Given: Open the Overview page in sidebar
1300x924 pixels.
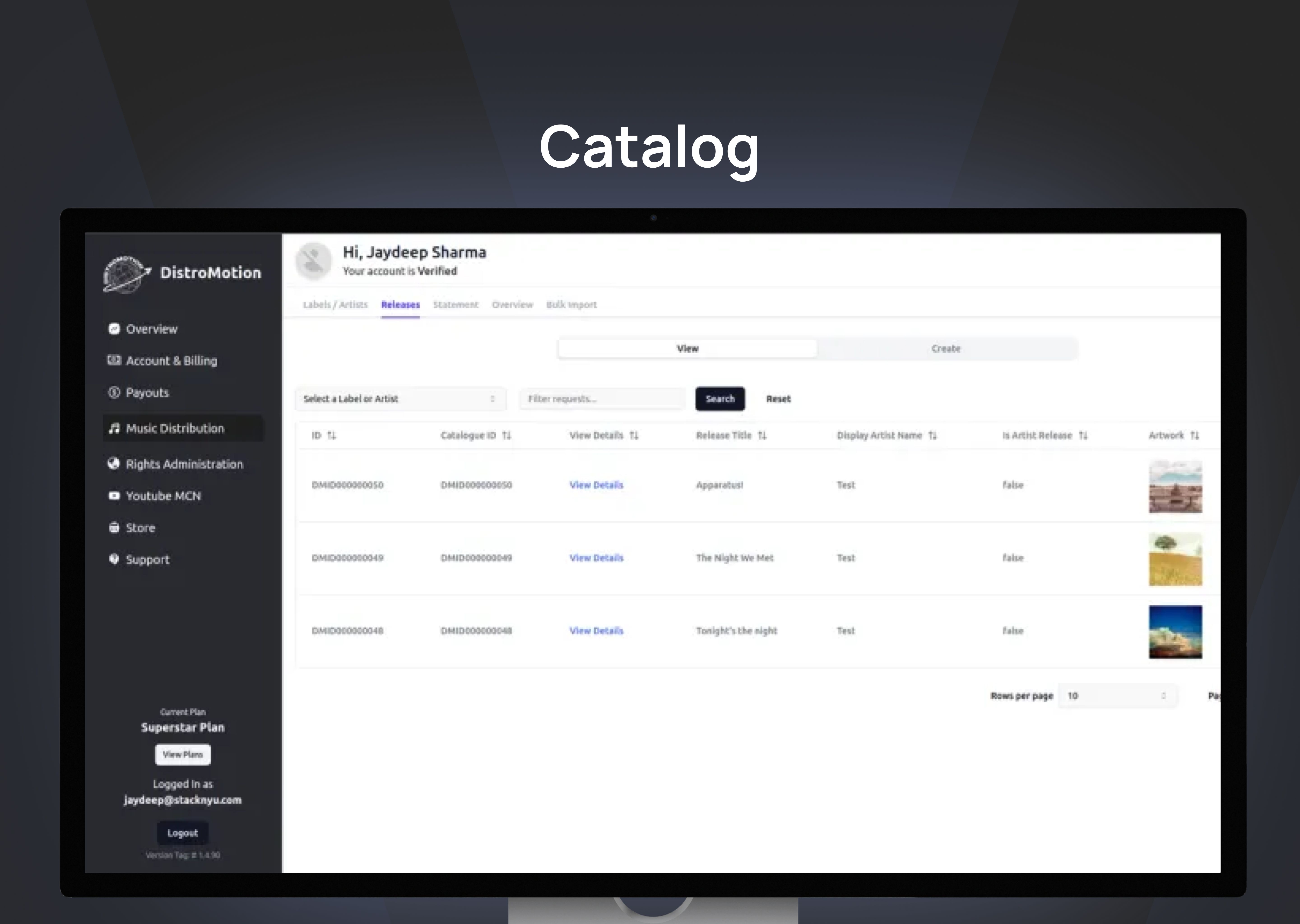Looking at the screenshot, I should point(151,329).
